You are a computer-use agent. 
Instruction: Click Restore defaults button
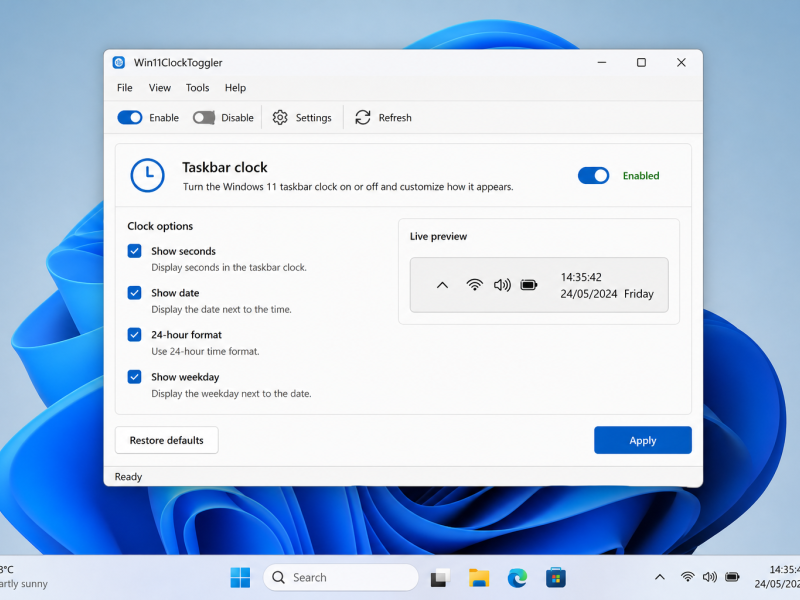[x=167, y=440]
